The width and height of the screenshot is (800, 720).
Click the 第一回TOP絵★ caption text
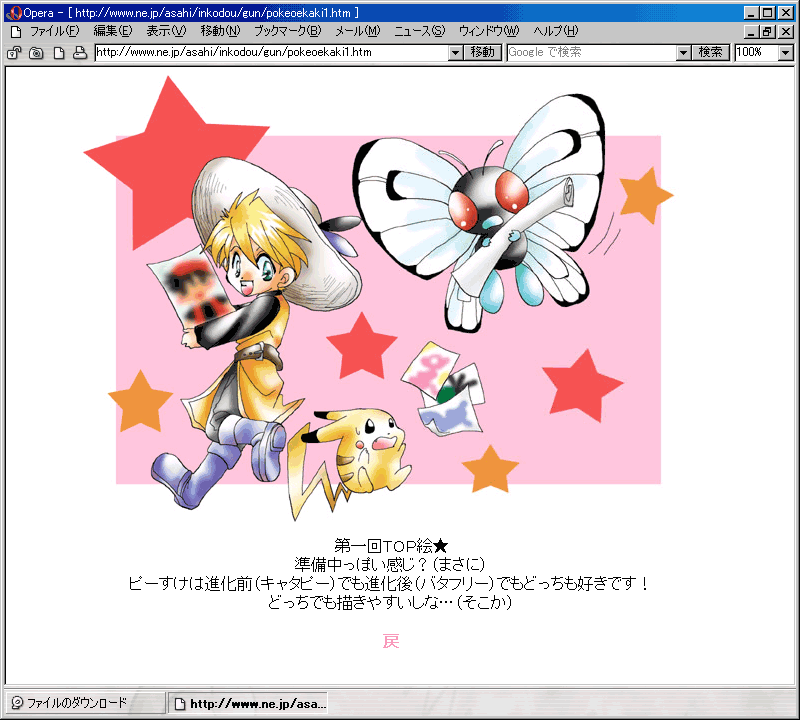point(391,546)
